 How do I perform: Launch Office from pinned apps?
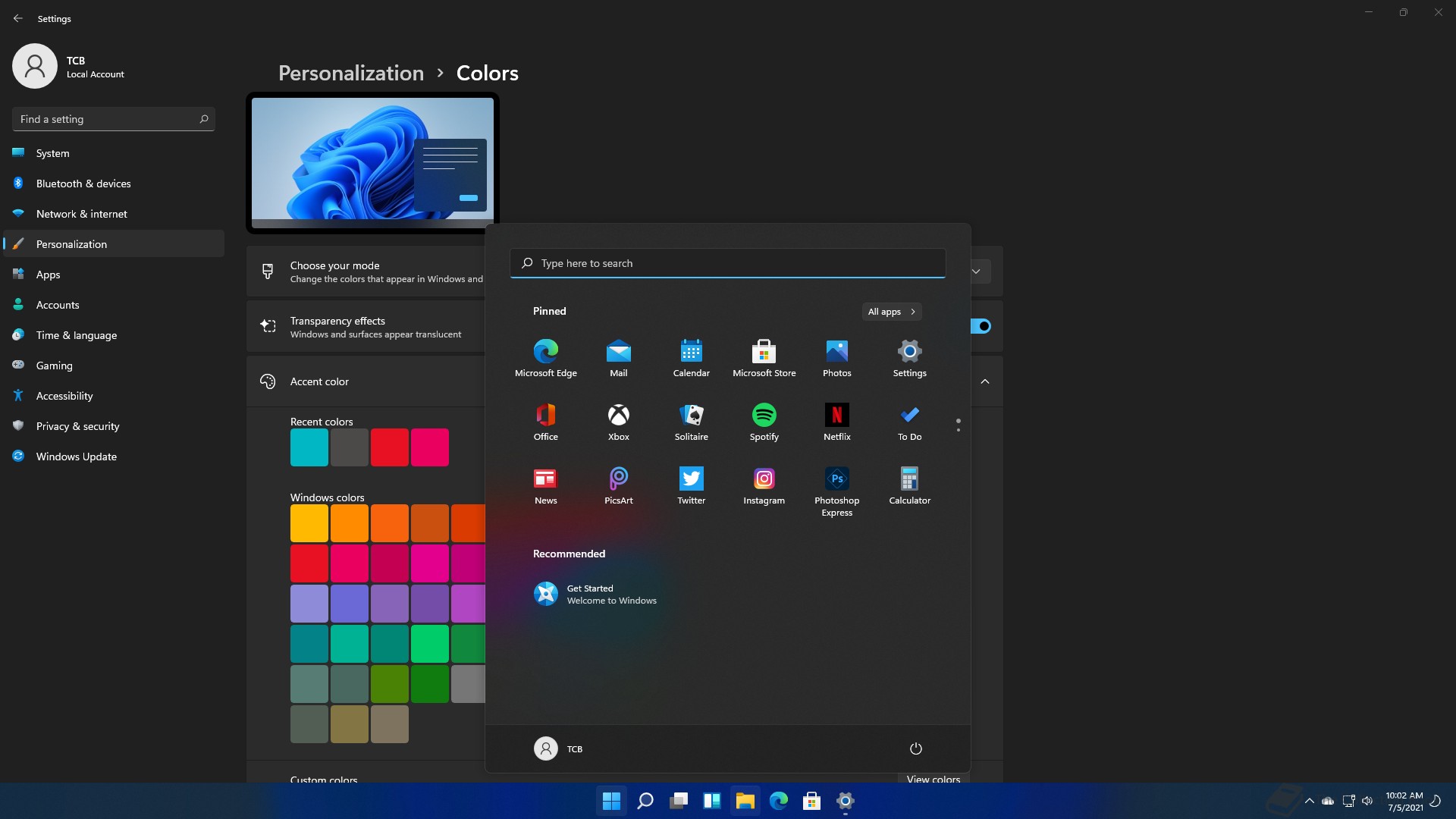546,422
